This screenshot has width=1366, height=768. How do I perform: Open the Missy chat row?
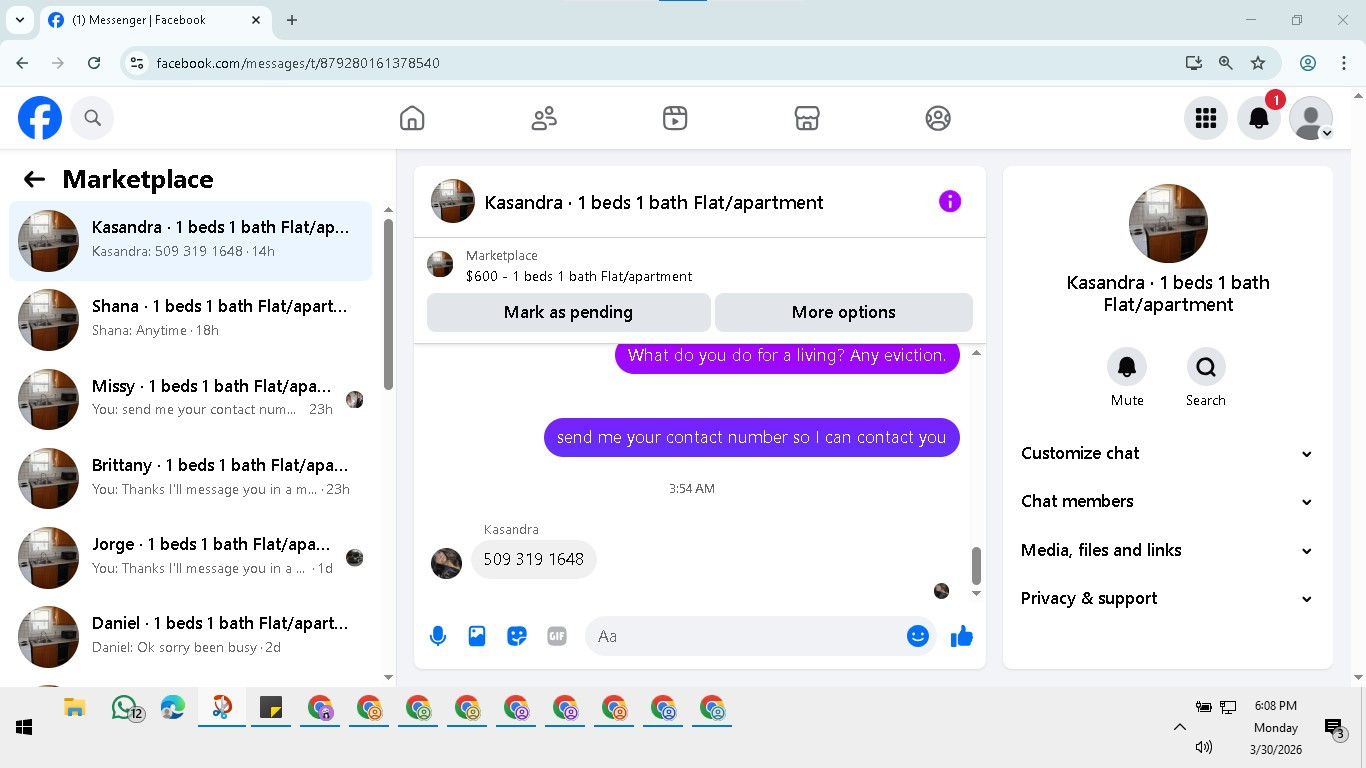[190, 399]
